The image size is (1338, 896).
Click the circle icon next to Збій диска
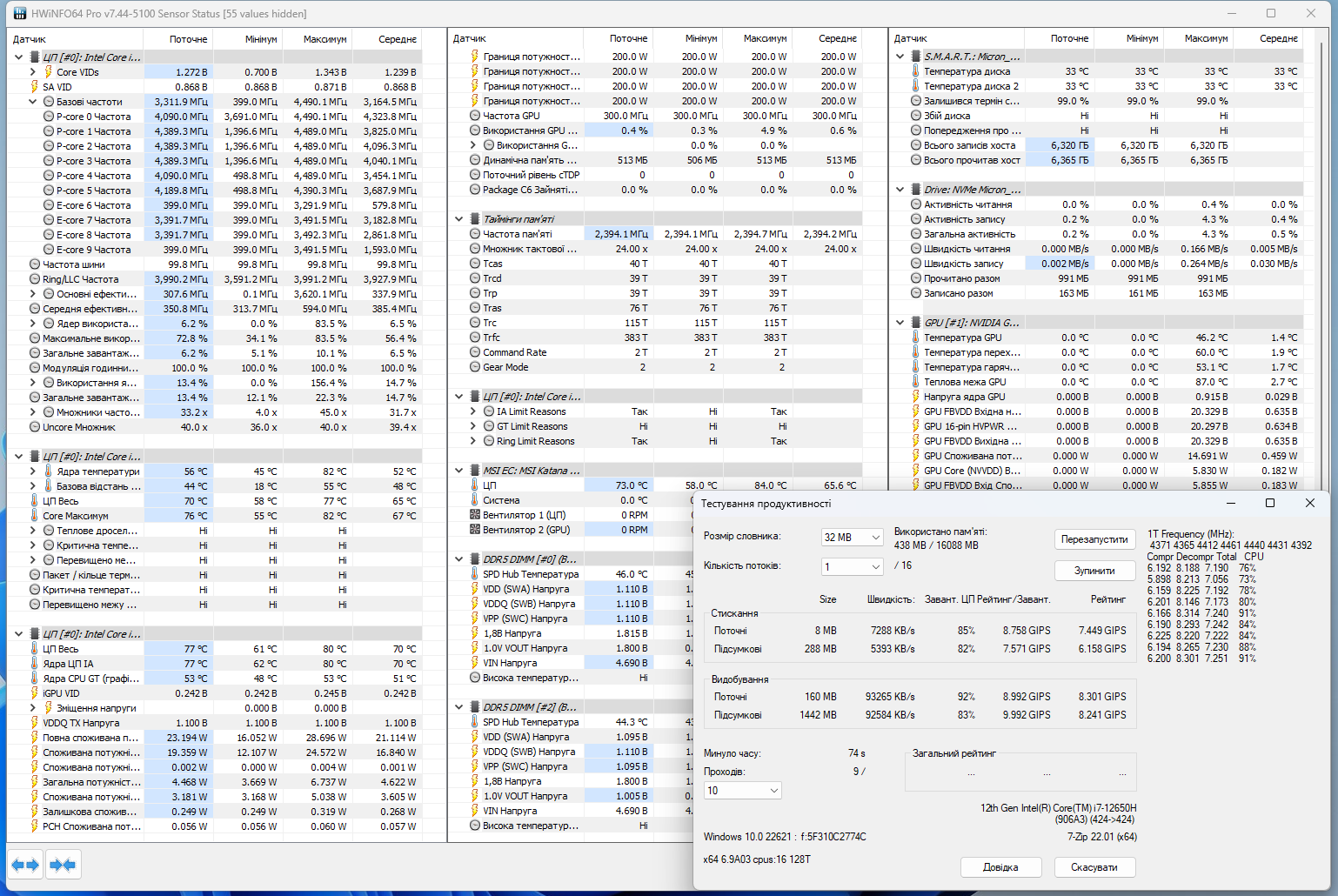click(x=915, y=116)
